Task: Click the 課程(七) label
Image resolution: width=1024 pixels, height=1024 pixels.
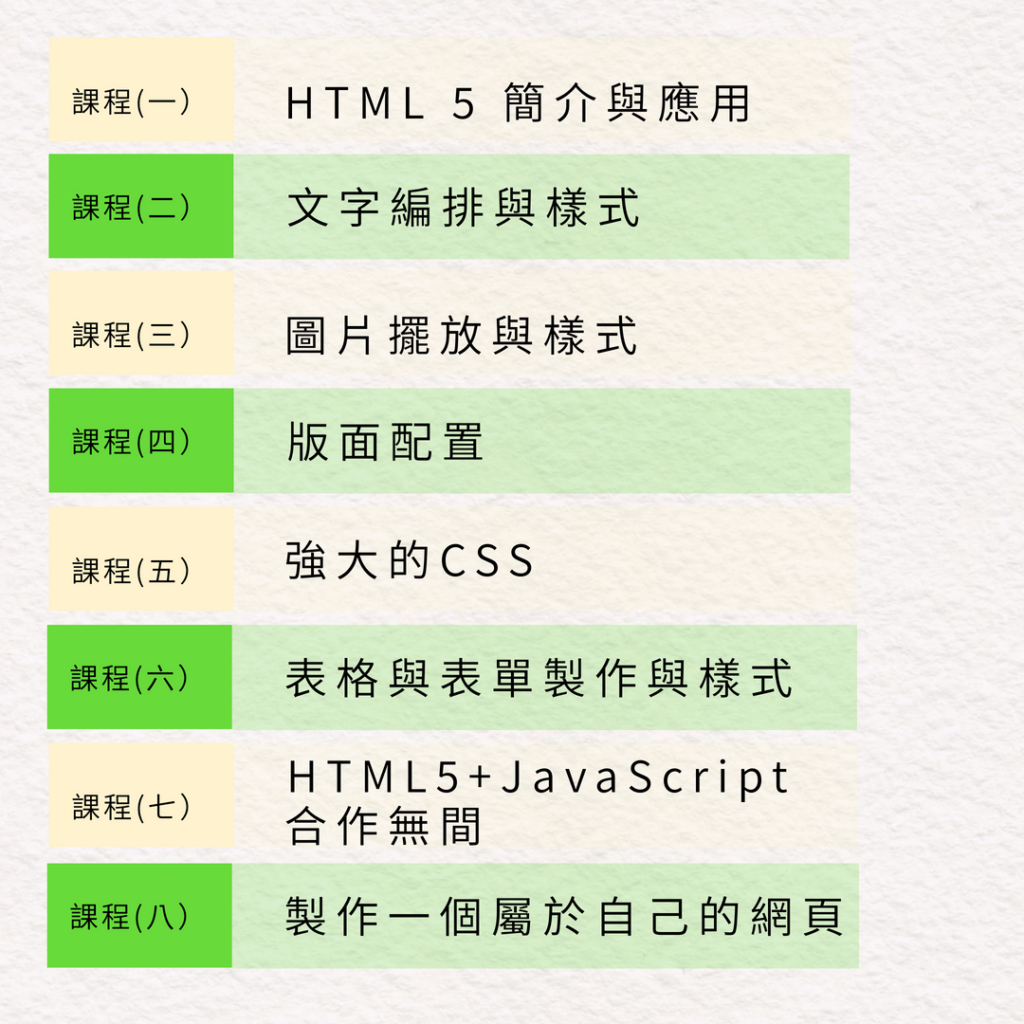Action: (140, 802)
